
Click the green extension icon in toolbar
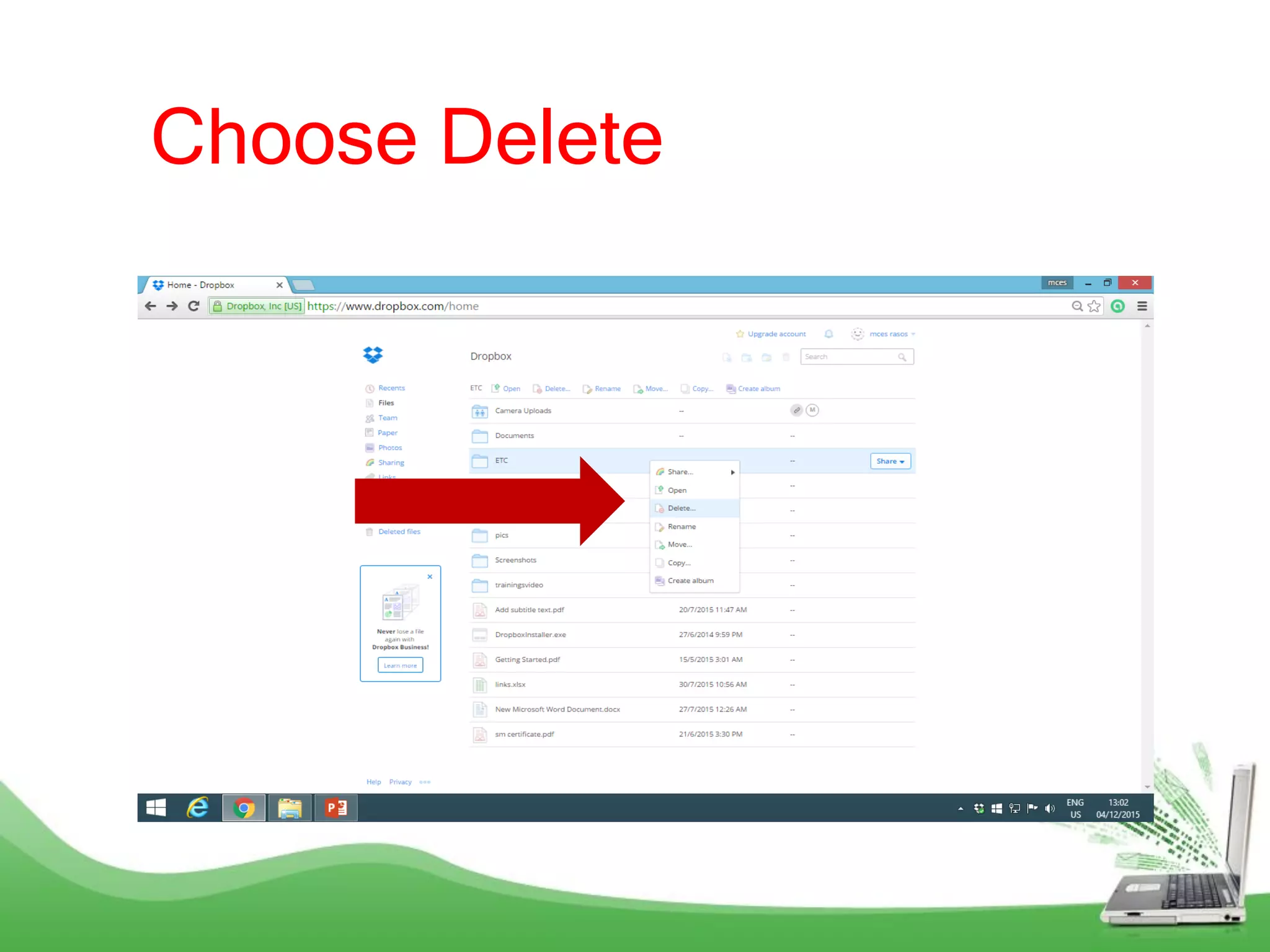click(x=1118, y=306)
